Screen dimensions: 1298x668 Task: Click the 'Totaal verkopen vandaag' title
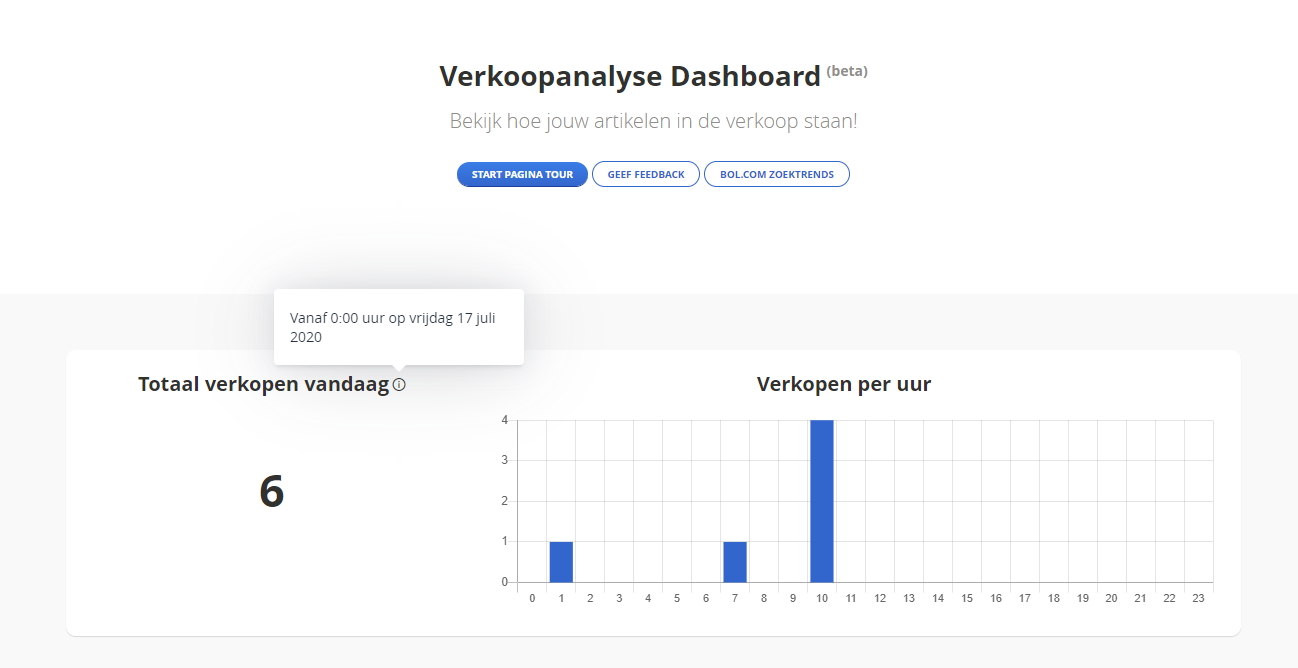[x=263, y=384]
